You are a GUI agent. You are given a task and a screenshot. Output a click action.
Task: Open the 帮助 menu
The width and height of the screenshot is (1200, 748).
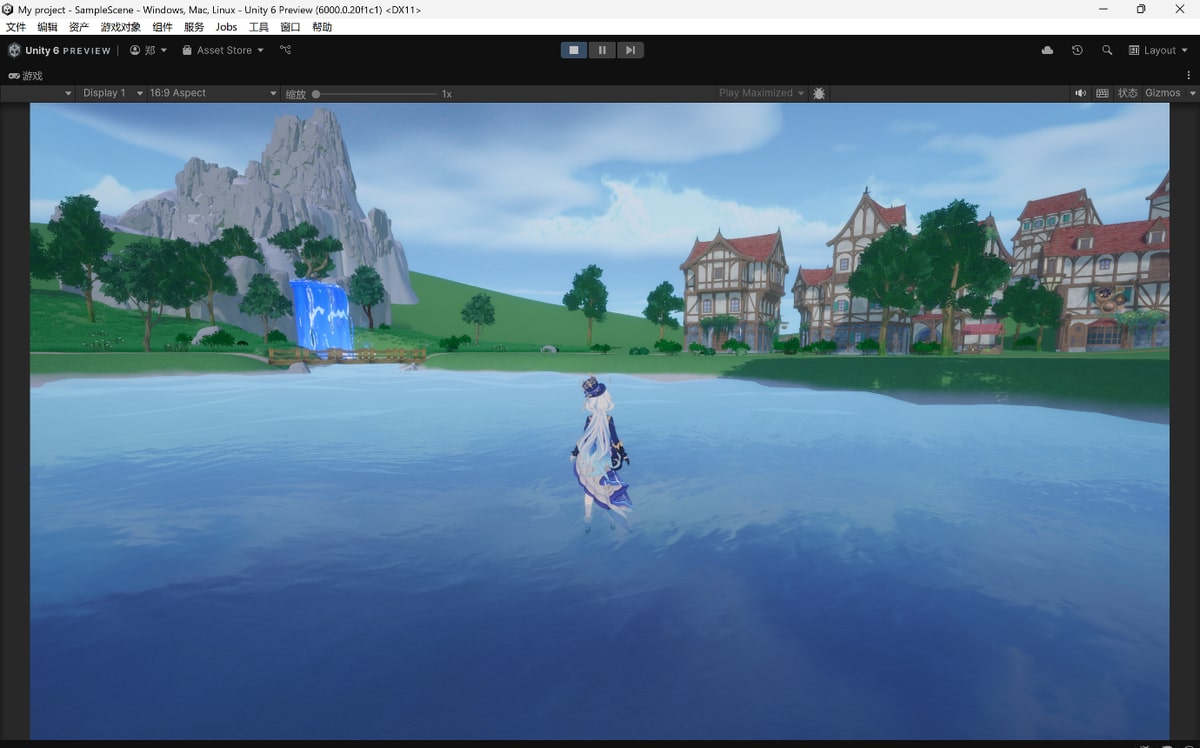pyautogui.click(x=322, y=27)
